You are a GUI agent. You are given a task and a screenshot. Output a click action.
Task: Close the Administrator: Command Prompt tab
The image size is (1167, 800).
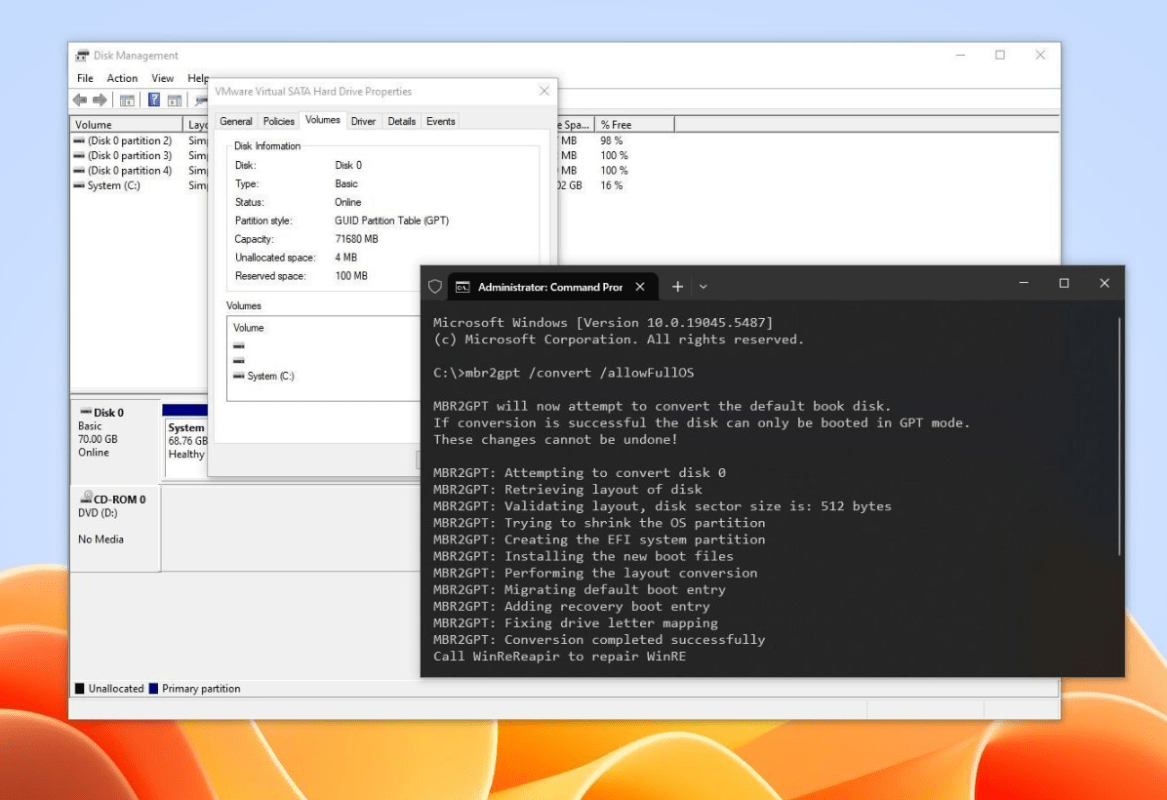click(640, 287)
